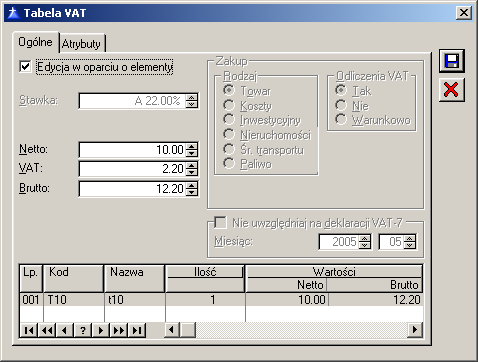
Task: Click the table's horizontal scrollbar right arrow
Action: tap(415, 330)
